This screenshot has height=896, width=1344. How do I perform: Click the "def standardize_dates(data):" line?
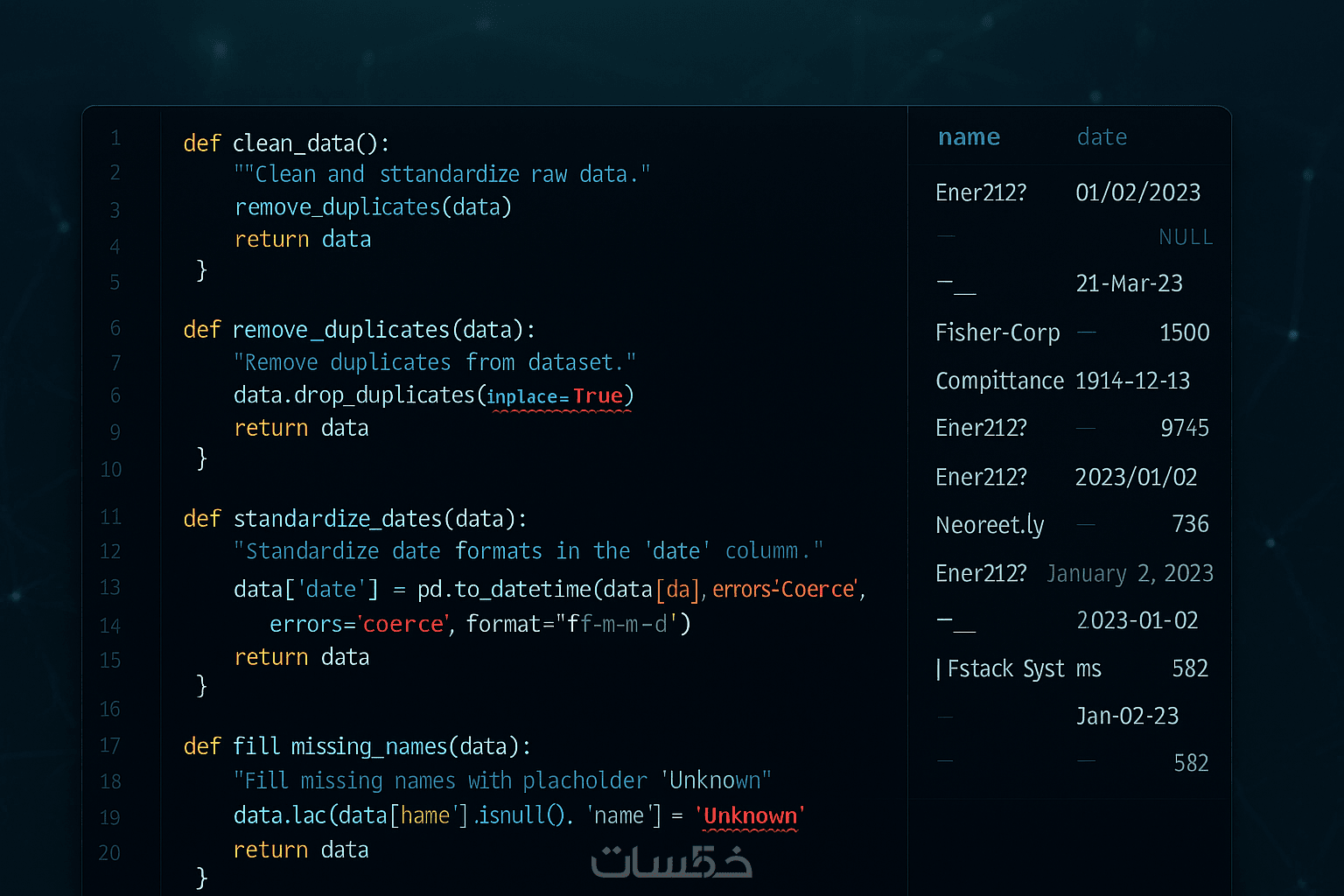click(x=355, y=519)
